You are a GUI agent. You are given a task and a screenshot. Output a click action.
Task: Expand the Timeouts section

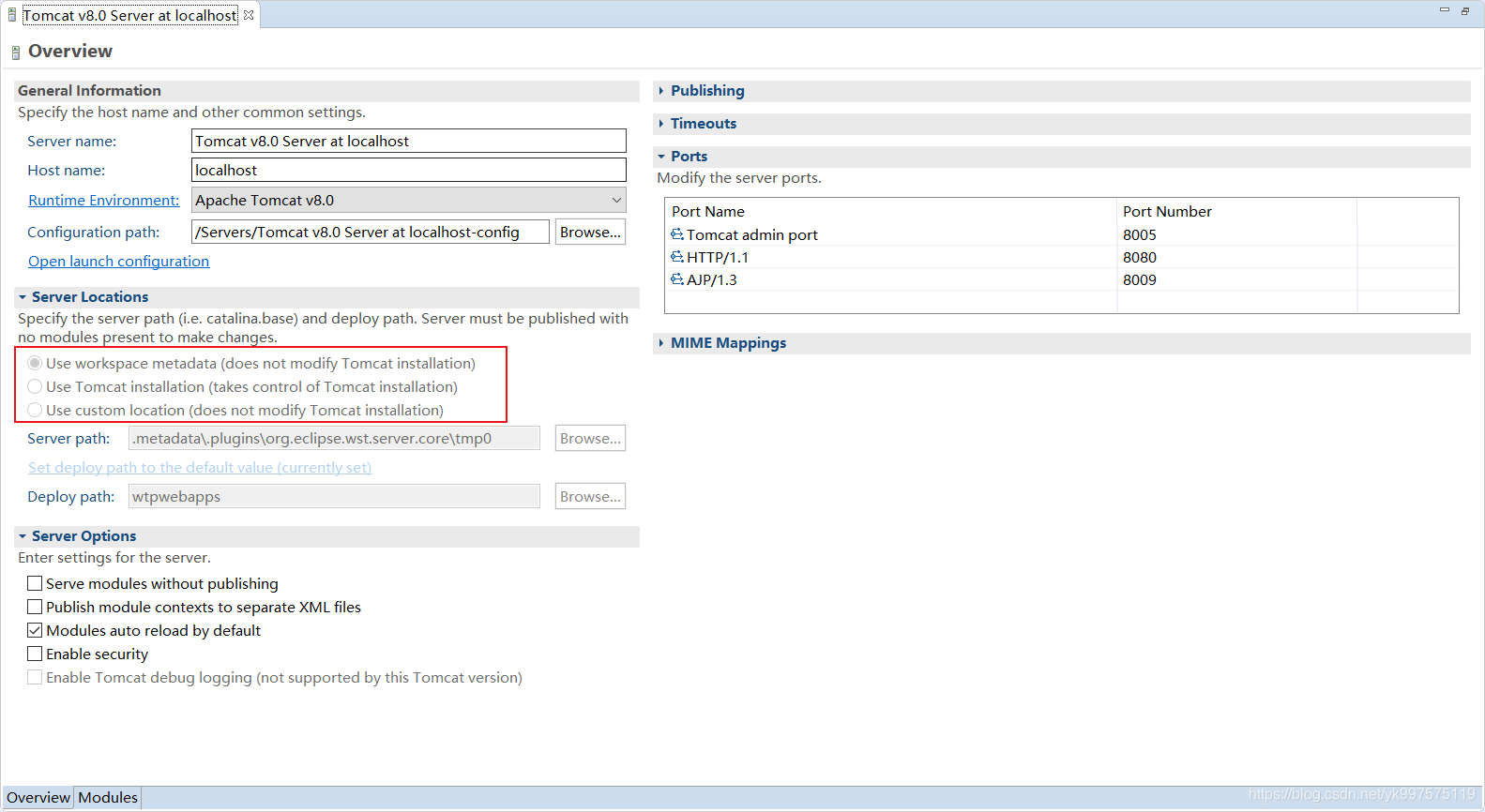click(661, 124)
